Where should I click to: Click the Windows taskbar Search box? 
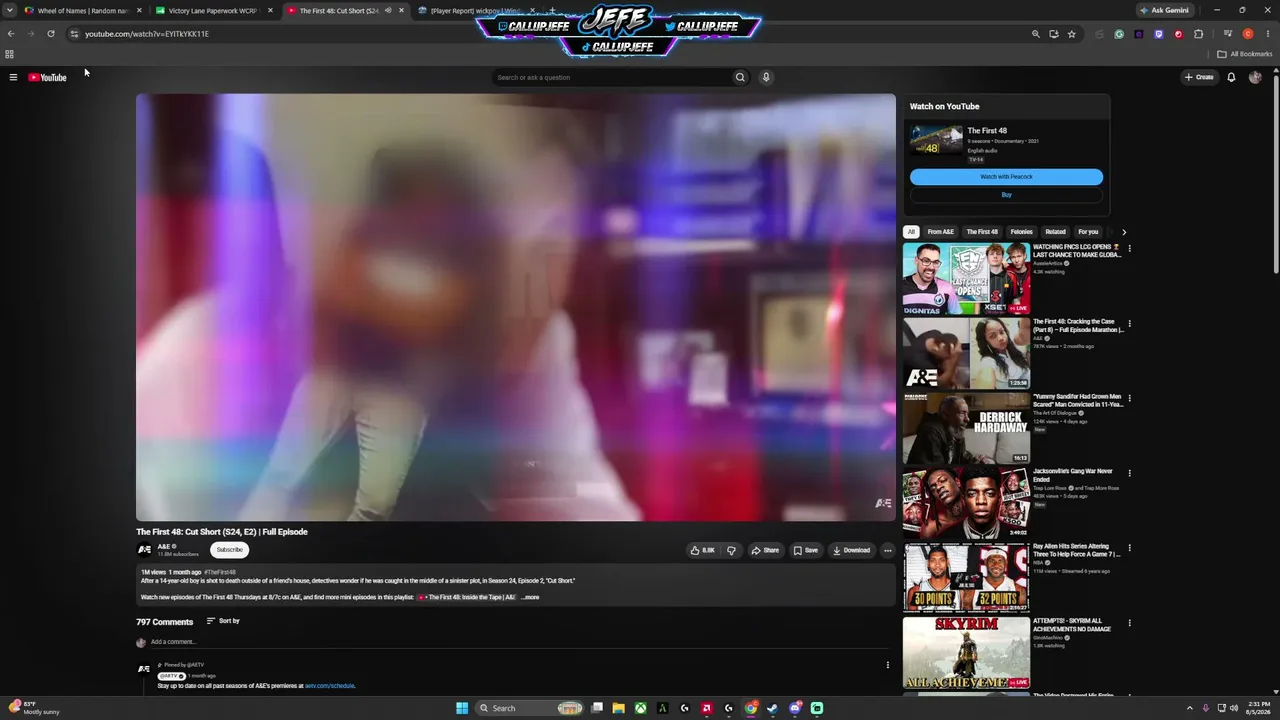(530, 708)
